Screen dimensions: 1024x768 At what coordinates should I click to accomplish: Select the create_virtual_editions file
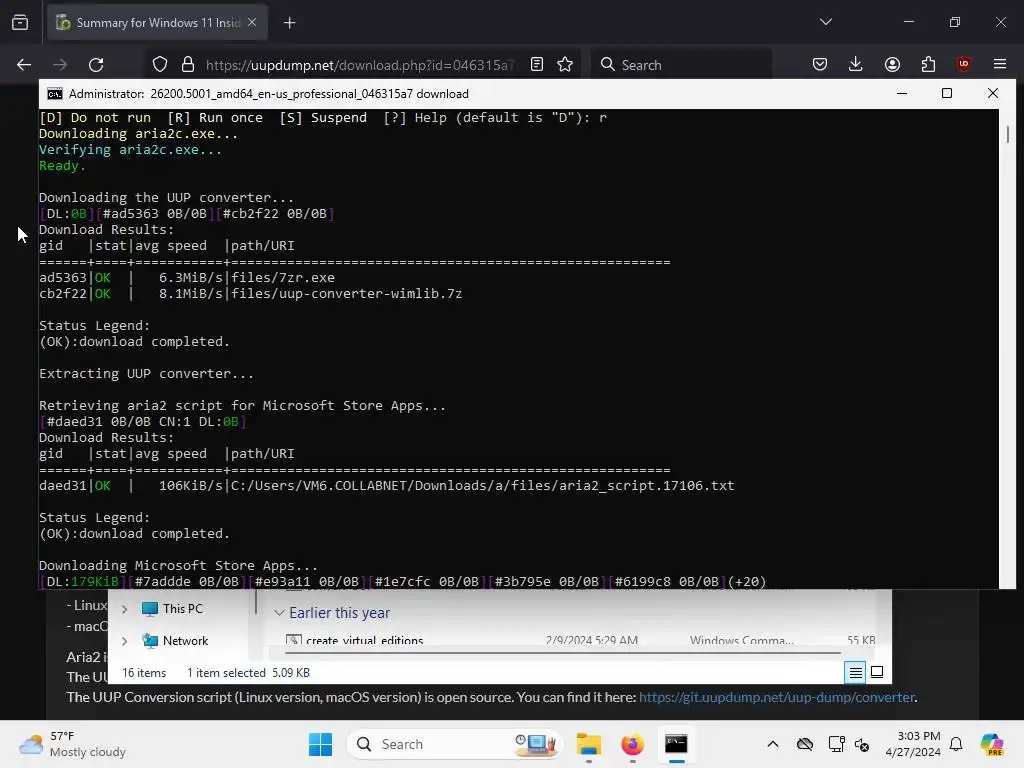pos(364,641)
